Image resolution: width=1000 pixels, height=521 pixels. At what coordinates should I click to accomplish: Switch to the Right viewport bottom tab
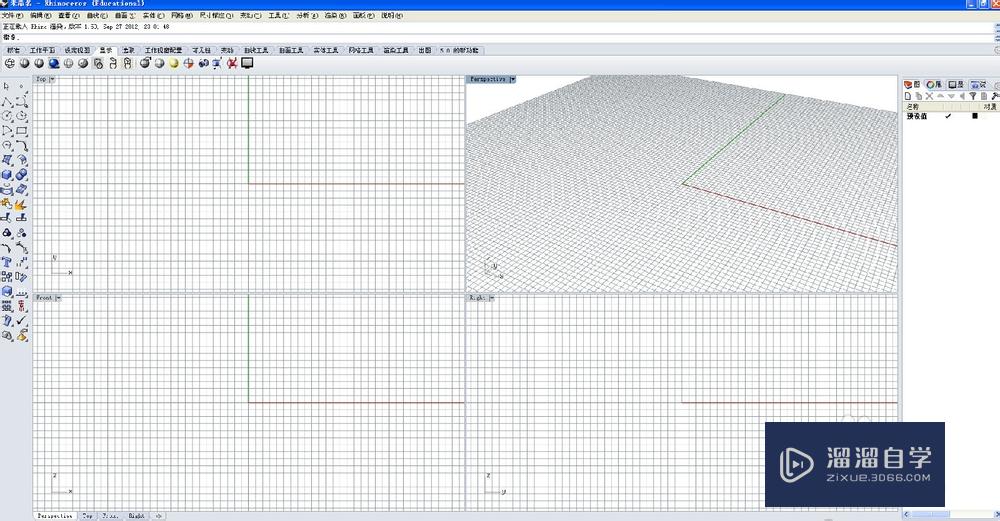[136, 516]
